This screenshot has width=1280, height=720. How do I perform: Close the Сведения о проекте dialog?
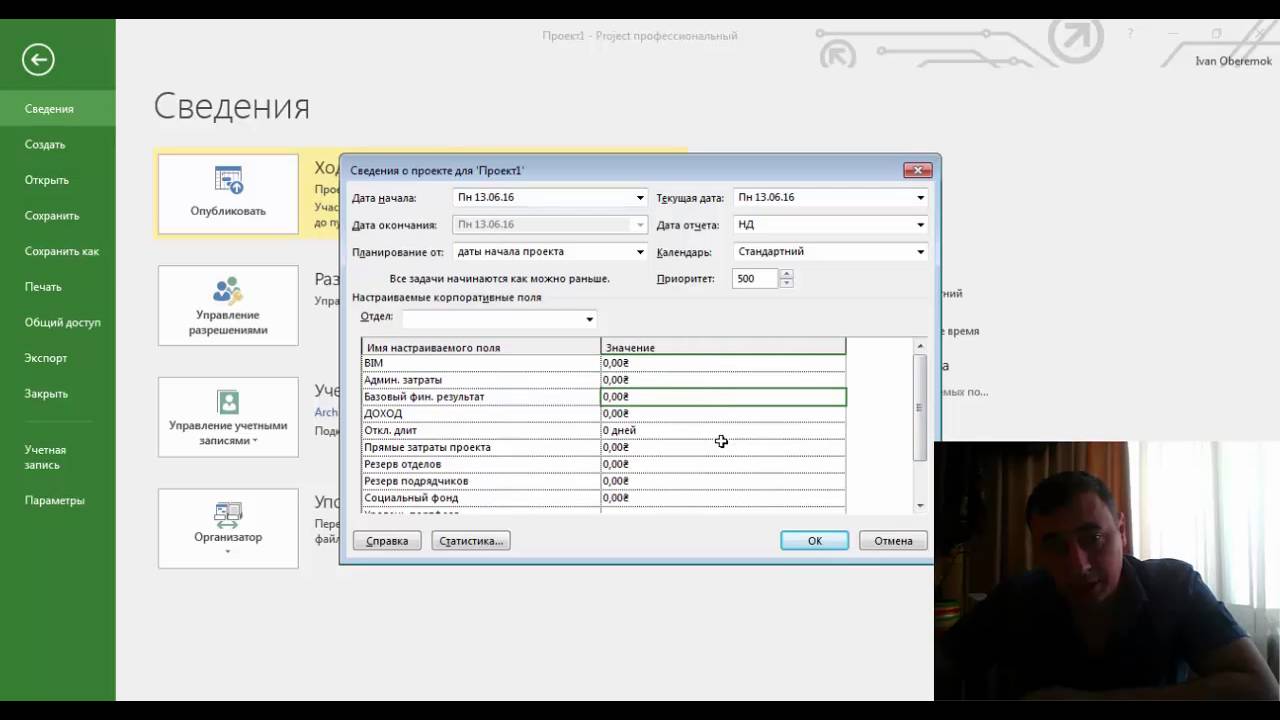(917, 170)
